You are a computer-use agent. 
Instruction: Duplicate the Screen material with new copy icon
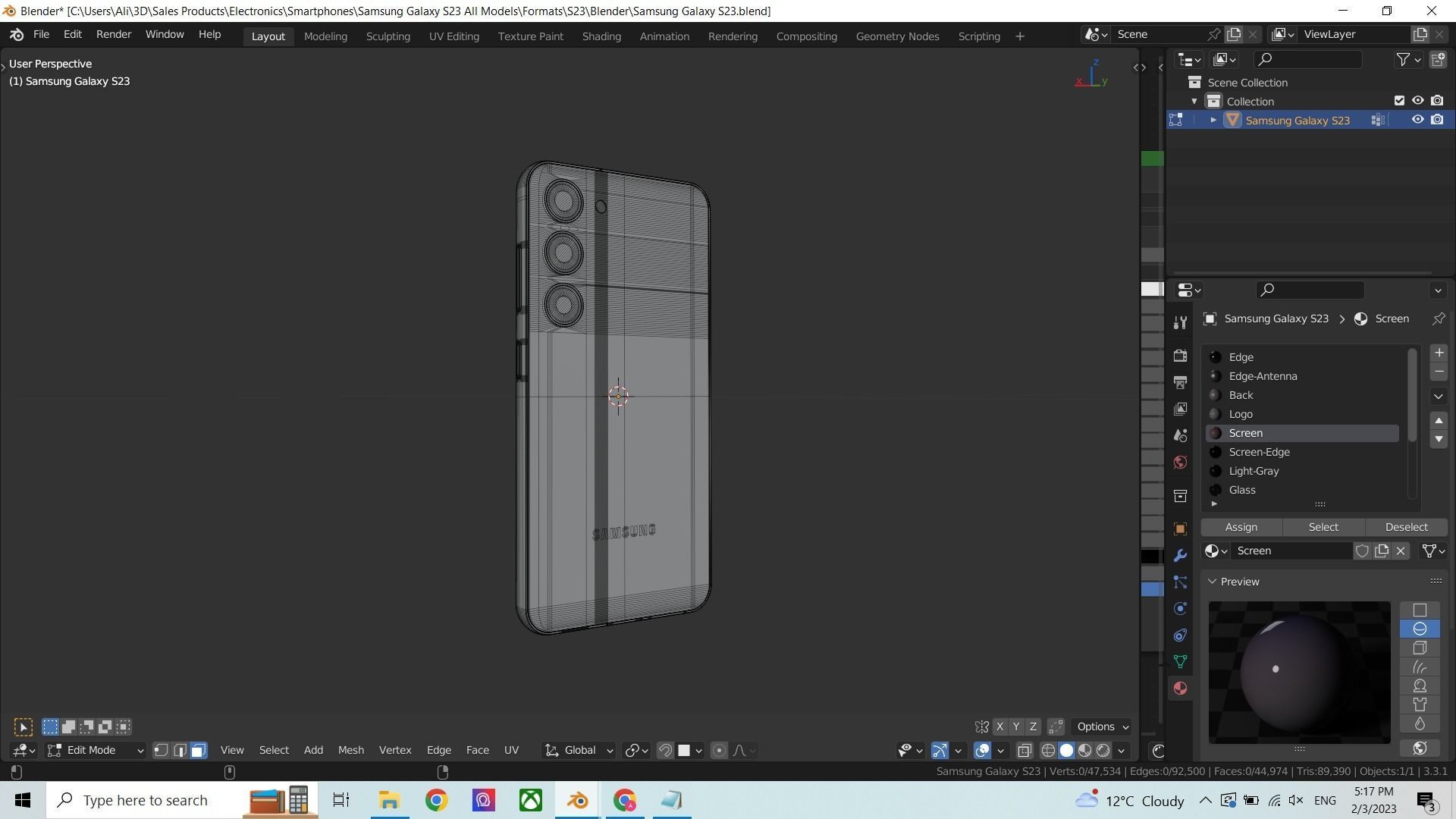pyautogui.click(x=1382, y=551)
